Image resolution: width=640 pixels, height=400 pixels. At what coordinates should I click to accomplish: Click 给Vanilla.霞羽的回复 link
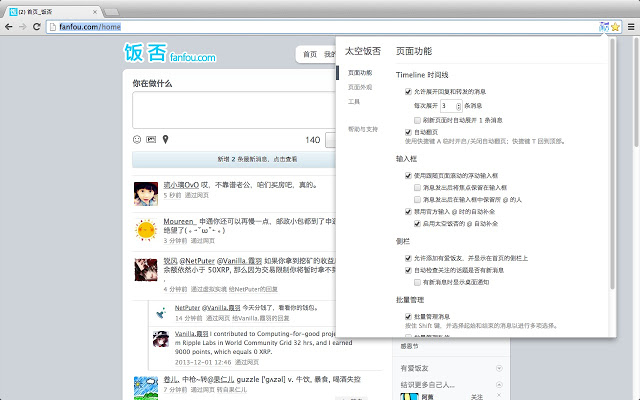click(x=261, y=318)
